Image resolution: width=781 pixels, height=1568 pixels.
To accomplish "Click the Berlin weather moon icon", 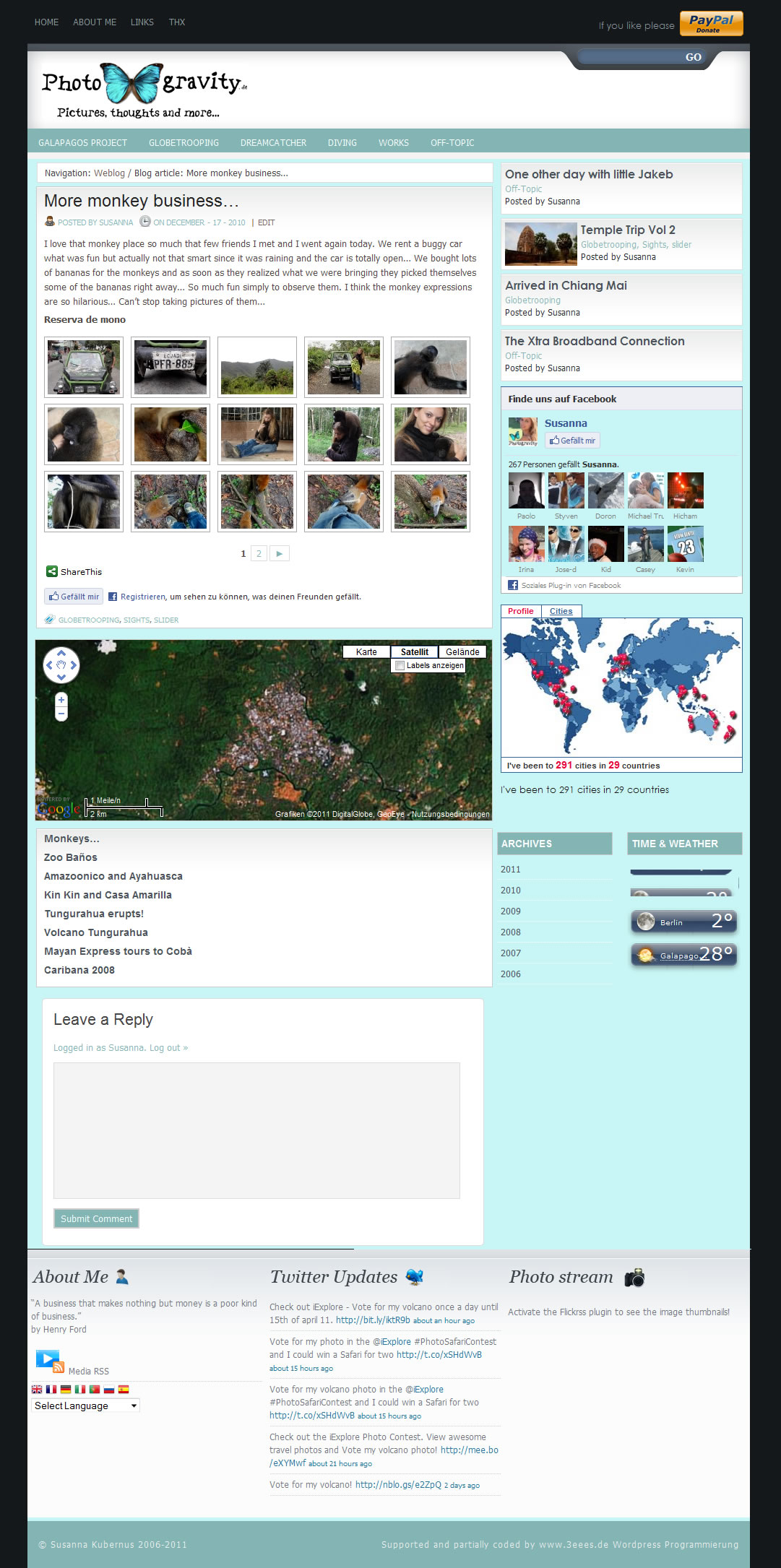I will pyautogui.click(x=646, y=922).
